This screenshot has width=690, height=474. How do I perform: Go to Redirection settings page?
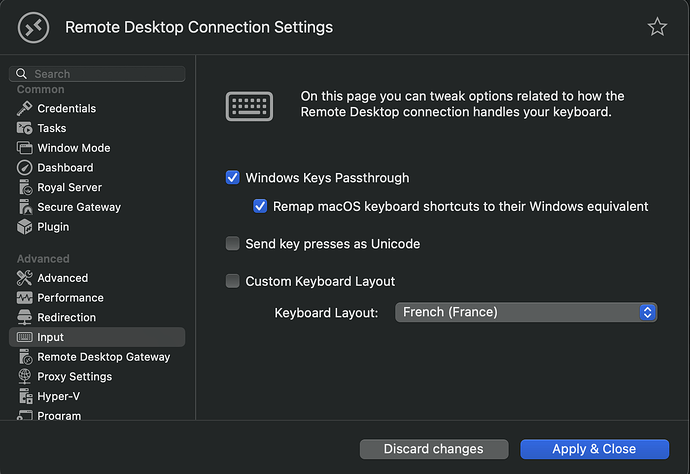click(66, 317)
